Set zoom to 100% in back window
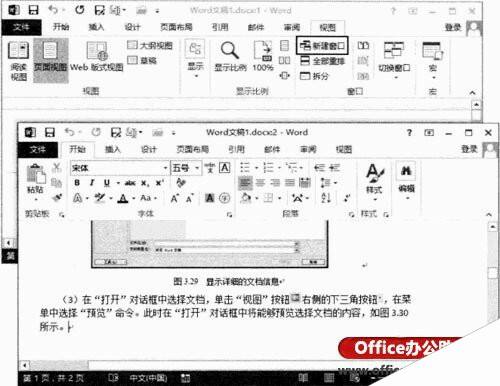The image size is (500, 386). [263, 56]
